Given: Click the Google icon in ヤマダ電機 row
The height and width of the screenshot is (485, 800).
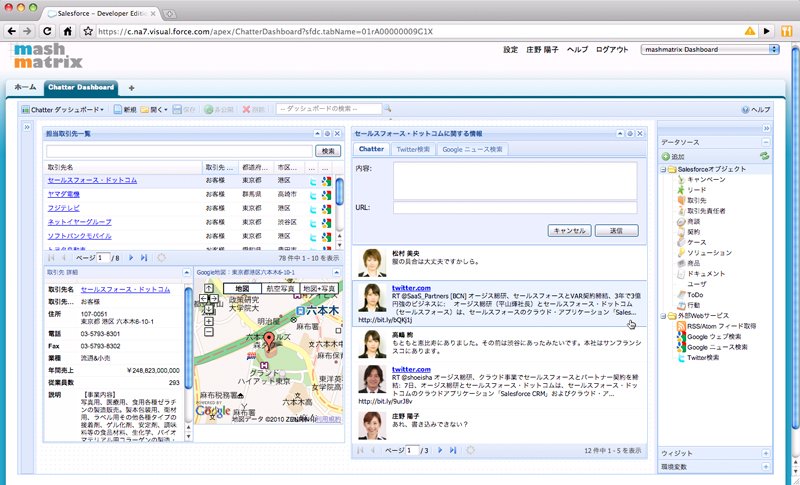Looking at the screenshot, I should tap(326, 195).
